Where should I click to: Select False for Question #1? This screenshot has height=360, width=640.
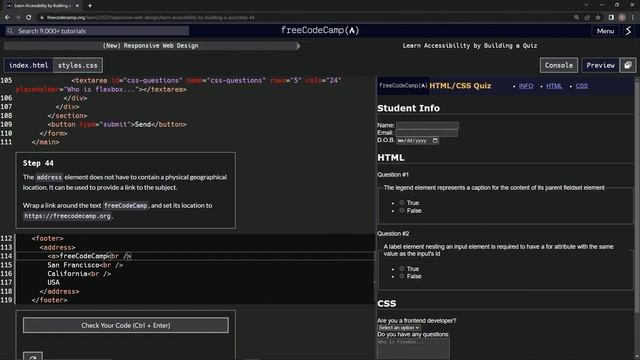(x=402, y=210)
